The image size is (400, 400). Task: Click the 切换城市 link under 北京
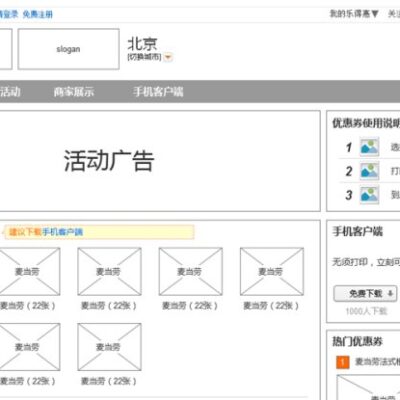144,57
